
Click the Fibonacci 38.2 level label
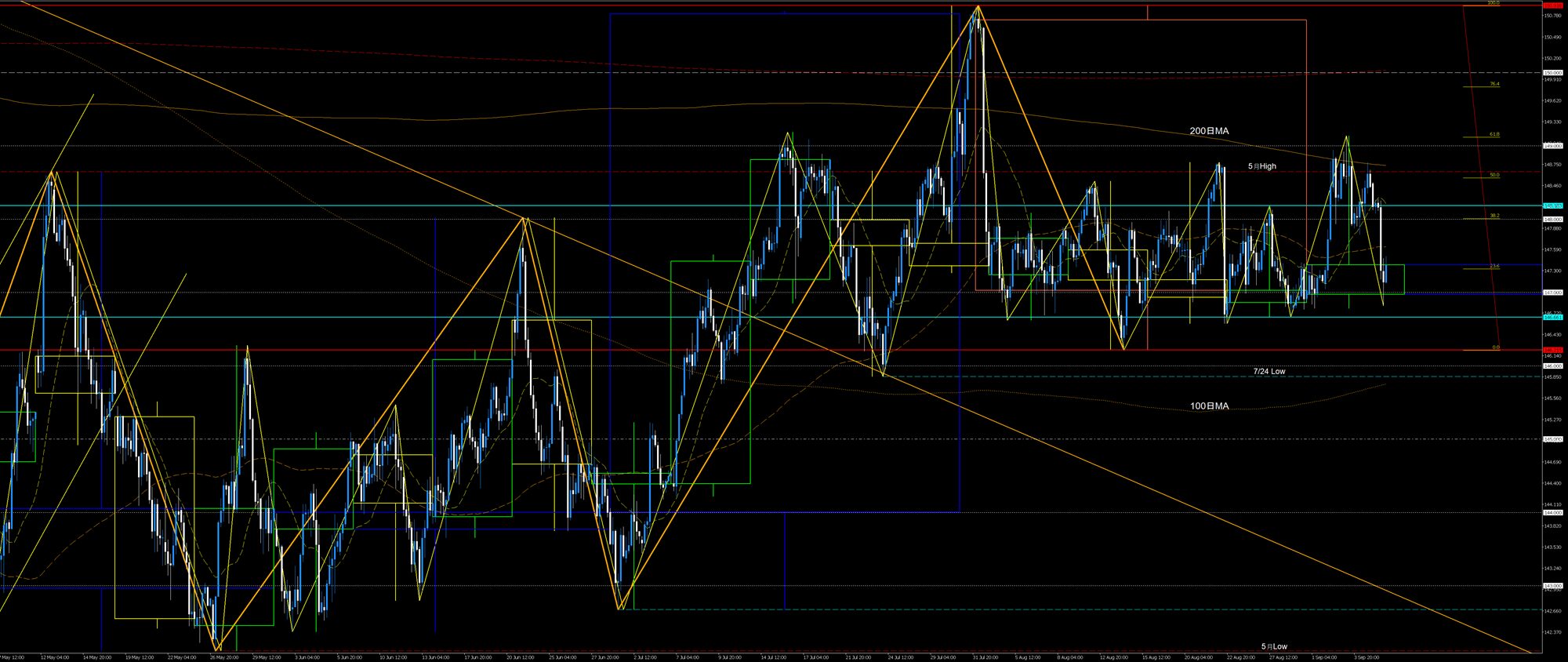coord(1494,216)
